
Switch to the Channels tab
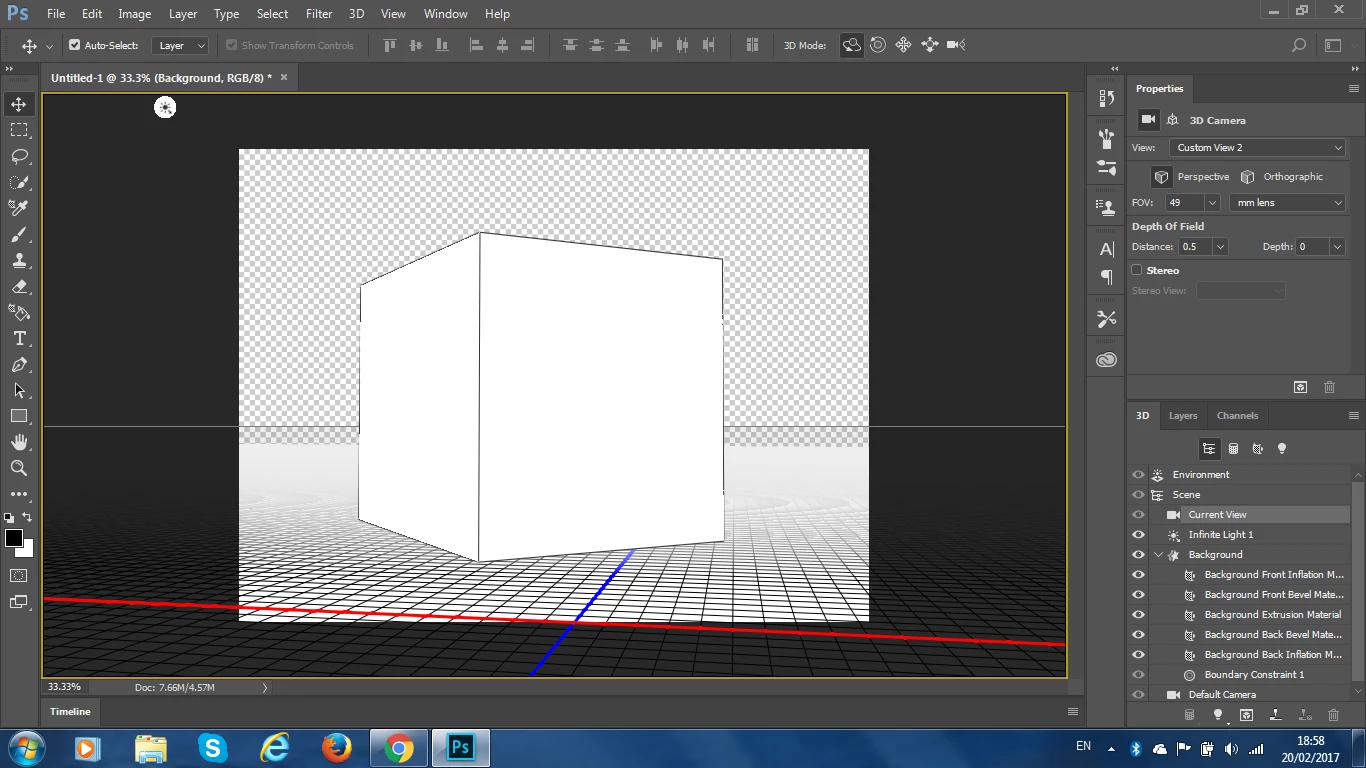[1237, 416]
